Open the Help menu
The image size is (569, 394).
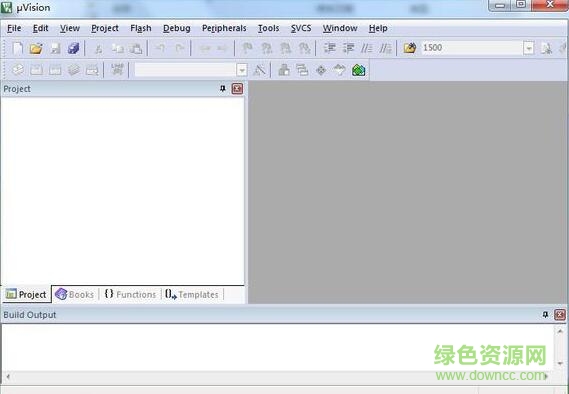378,28
